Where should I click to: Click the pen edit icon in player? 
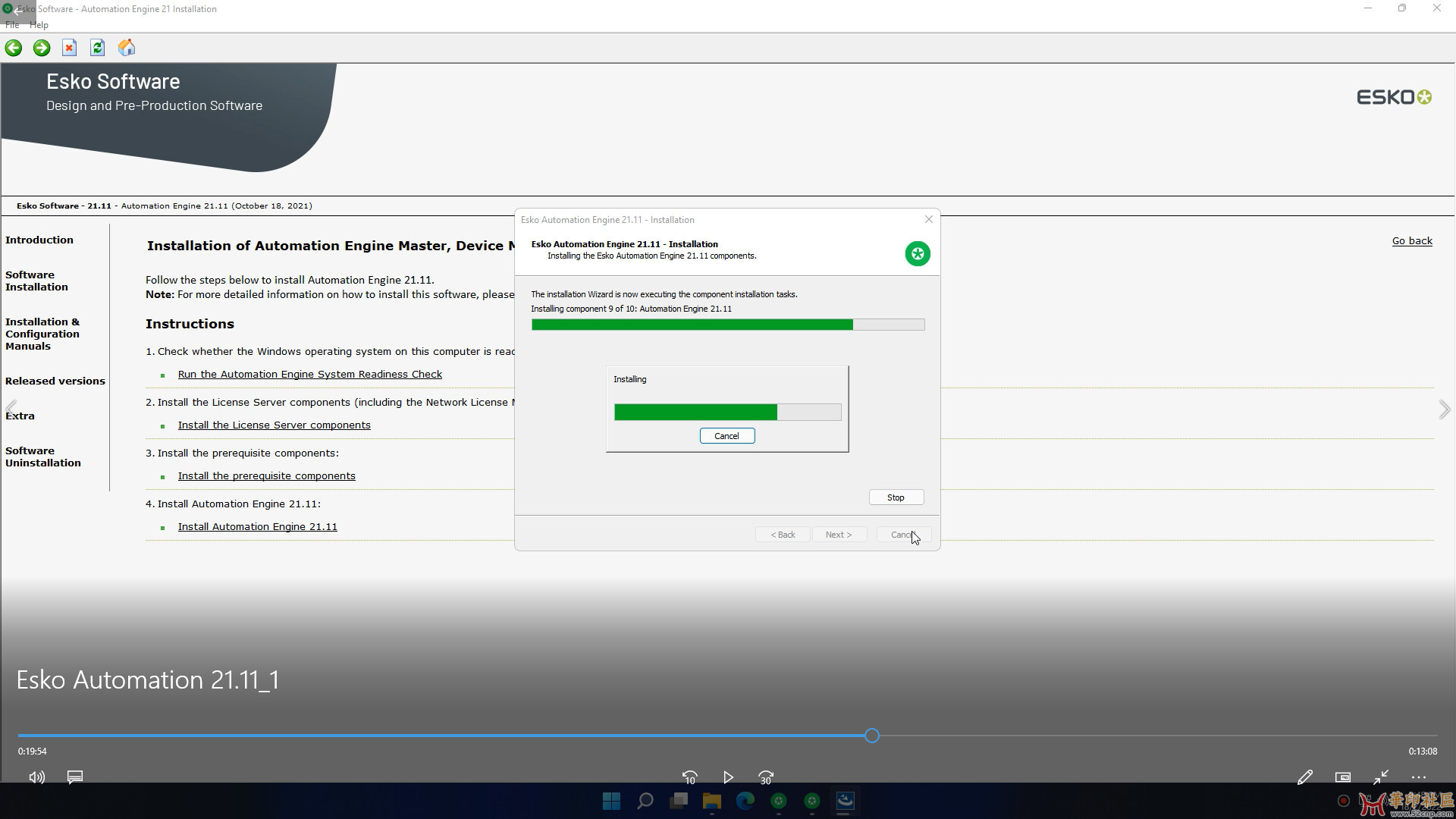point(1305,777)
